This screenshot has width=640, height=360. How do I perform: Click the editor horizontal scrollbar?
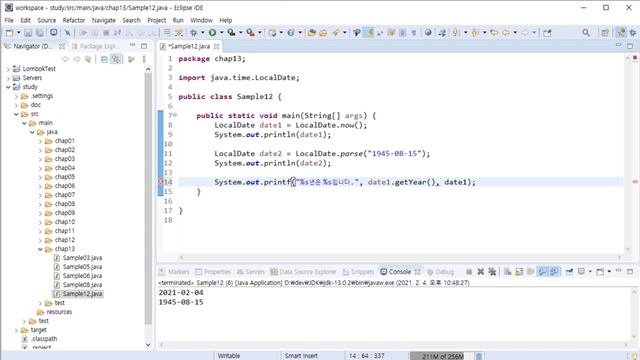(400, 257)
